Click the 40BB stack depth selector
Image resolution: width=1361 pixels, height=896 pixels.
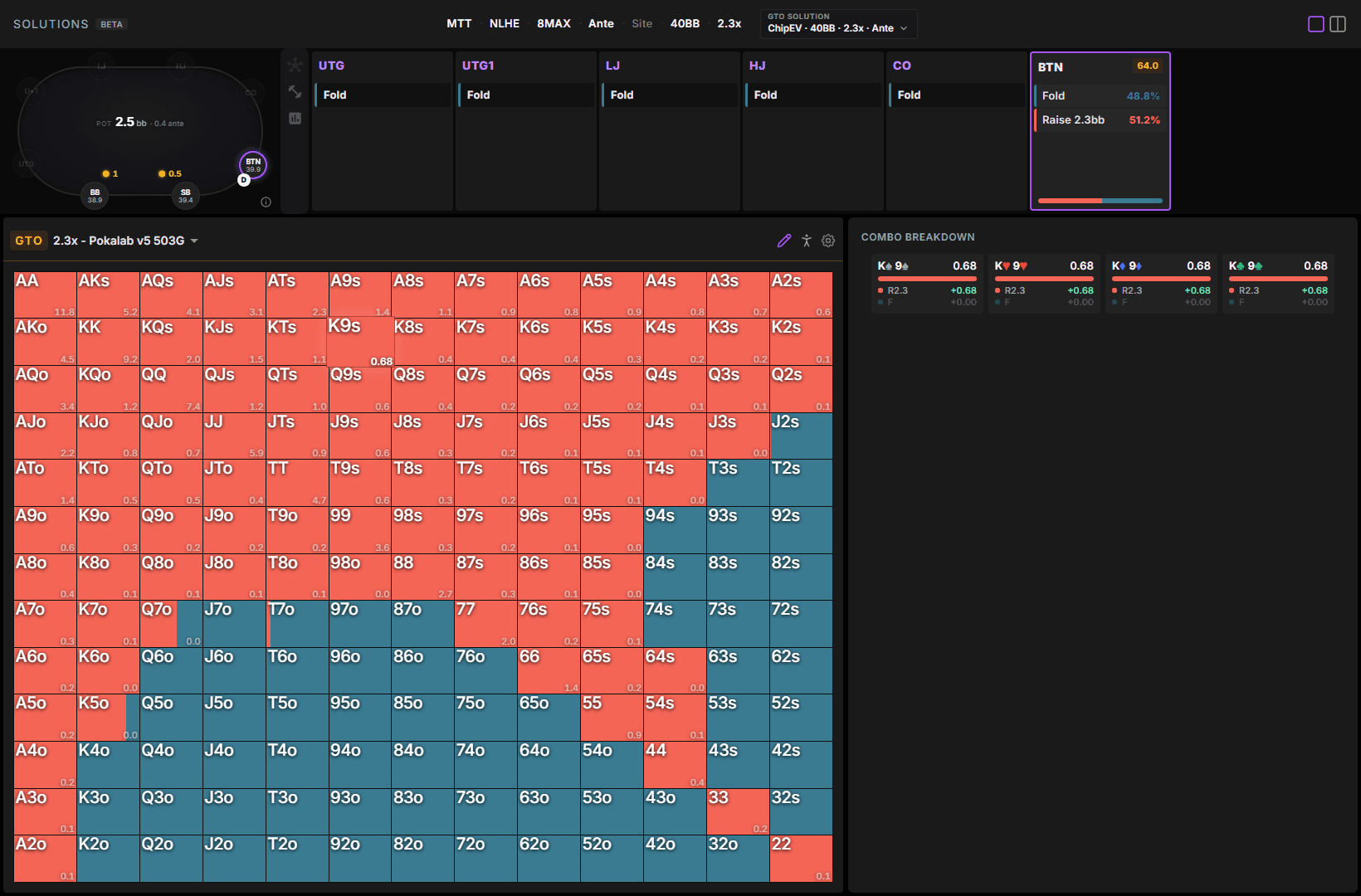pos(685,23)
